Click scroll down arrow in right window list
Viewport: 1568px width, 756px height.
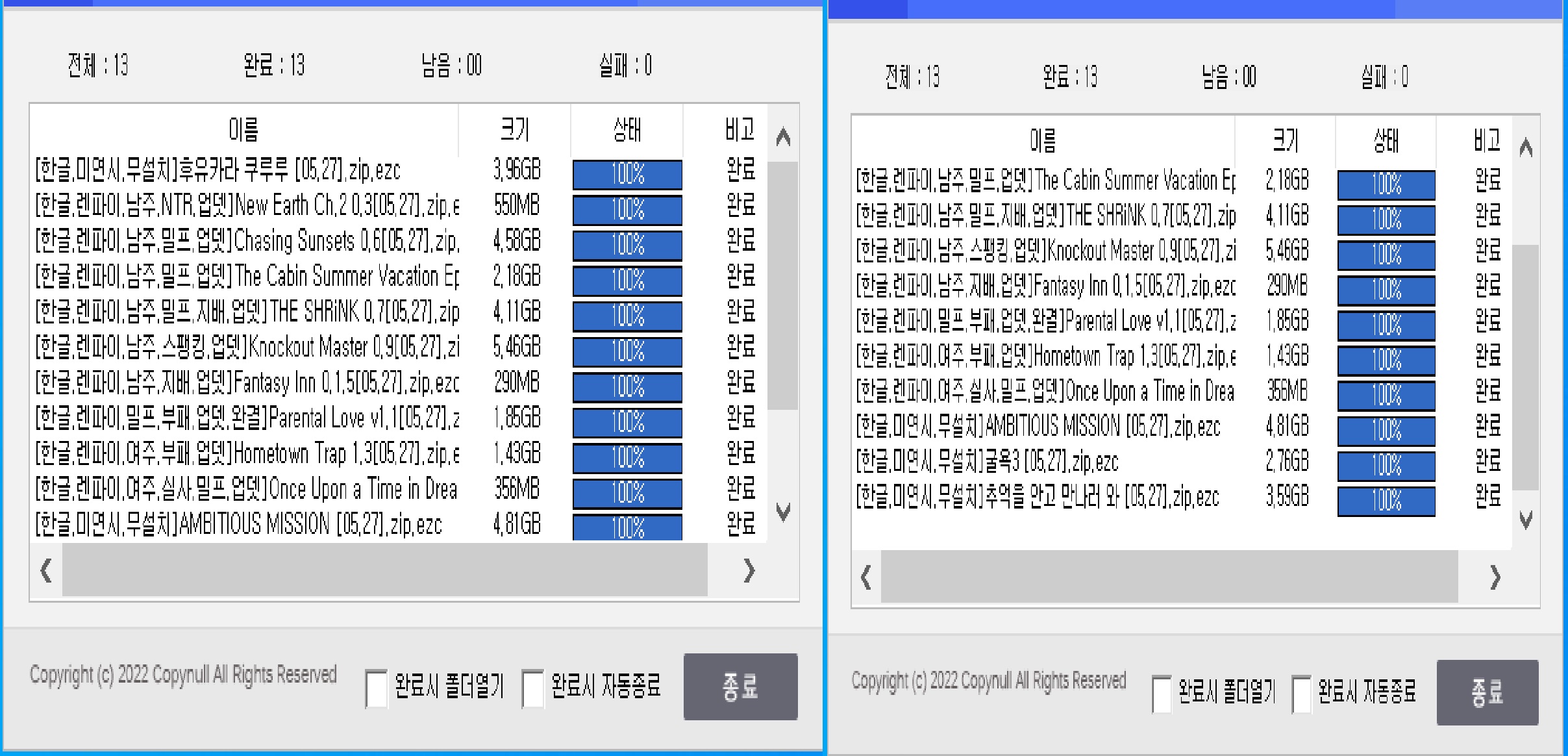(1526, 520)
